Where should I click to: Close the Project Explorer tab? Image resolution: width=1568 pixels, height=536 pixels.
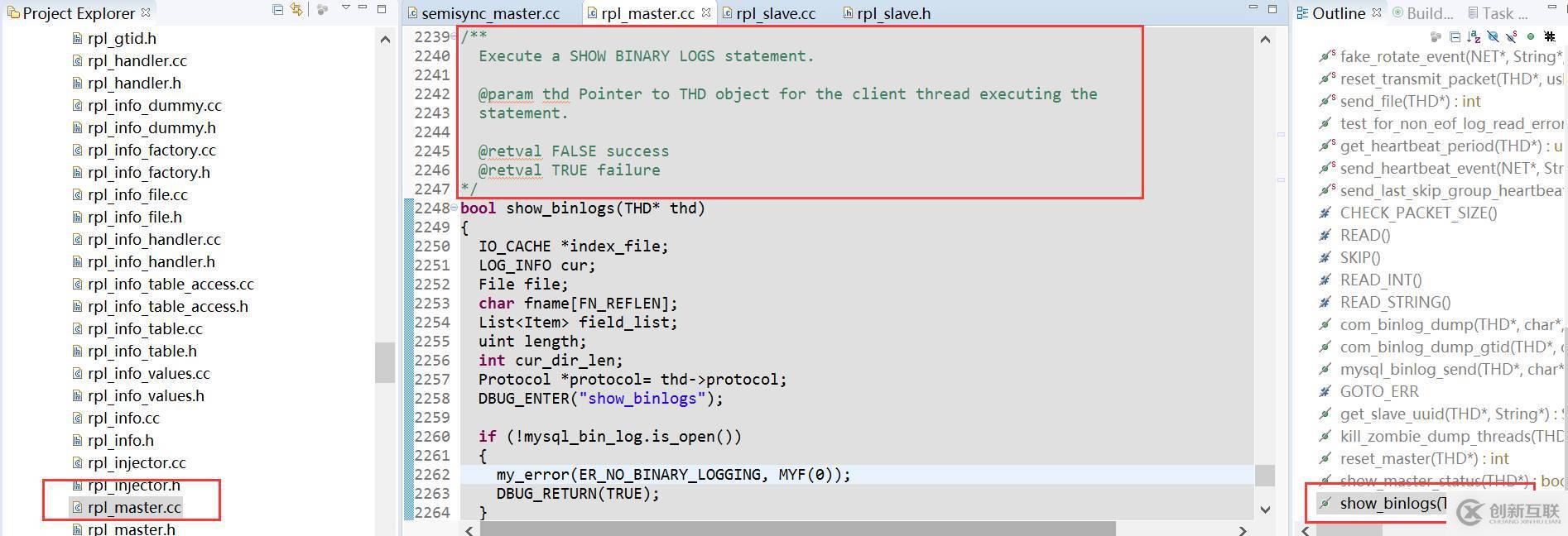[x=146, y=12]
